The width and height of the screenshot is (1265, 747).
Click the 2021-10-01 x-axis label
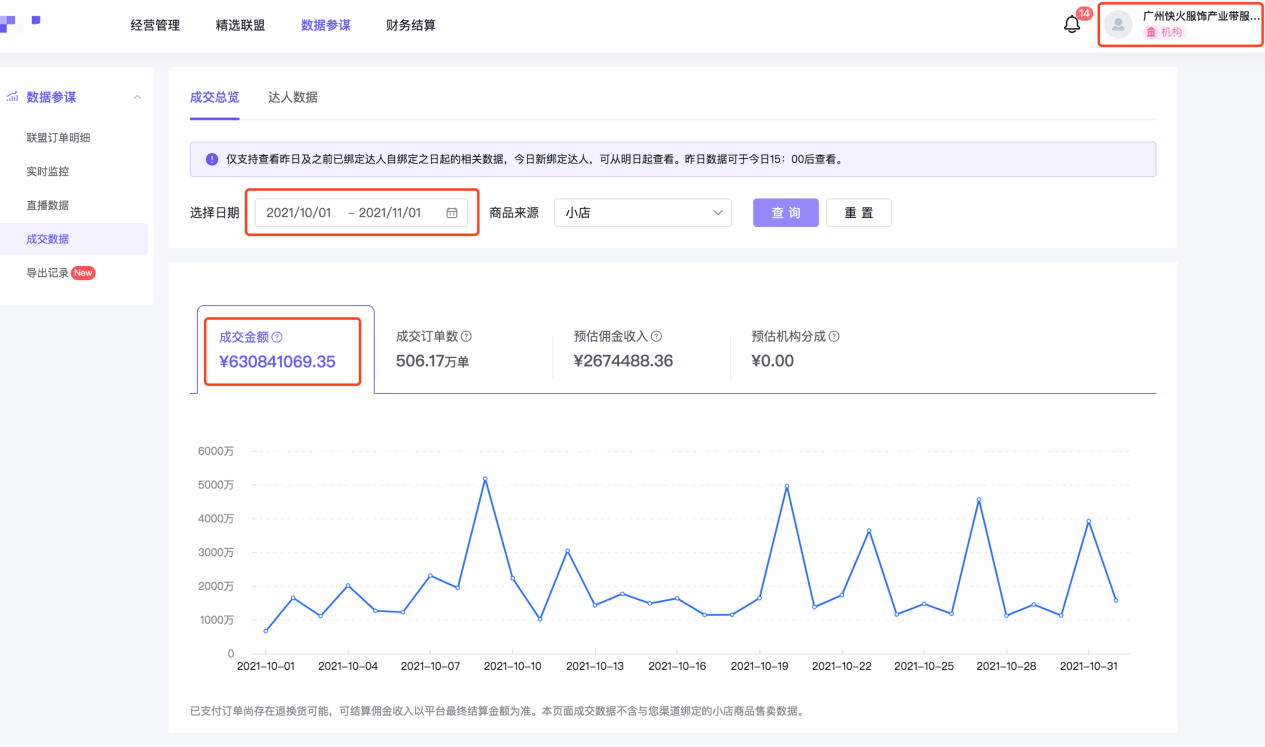pos(266,666)
